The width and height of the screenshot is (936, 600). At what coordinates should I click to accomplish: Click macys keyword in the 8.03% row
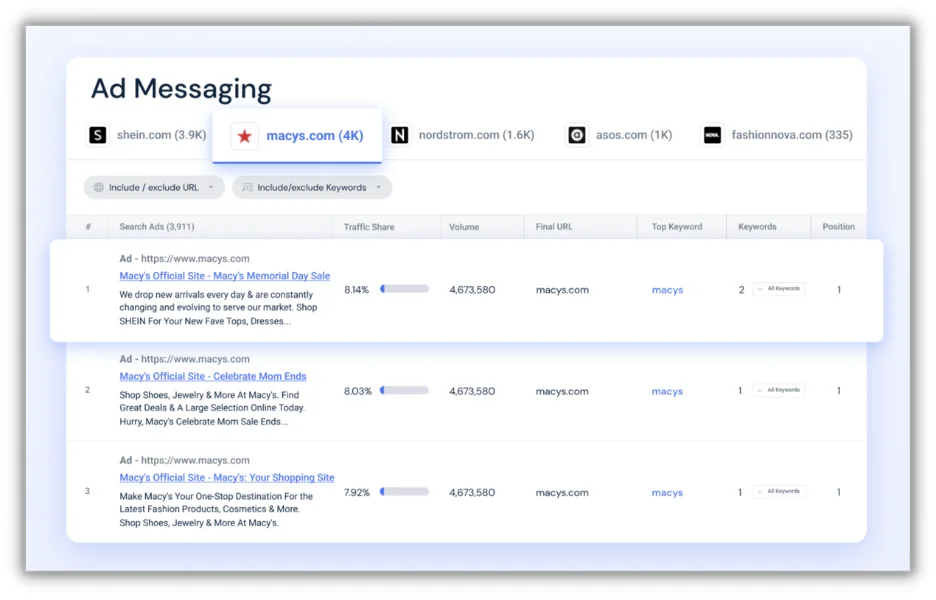[667, 392]
